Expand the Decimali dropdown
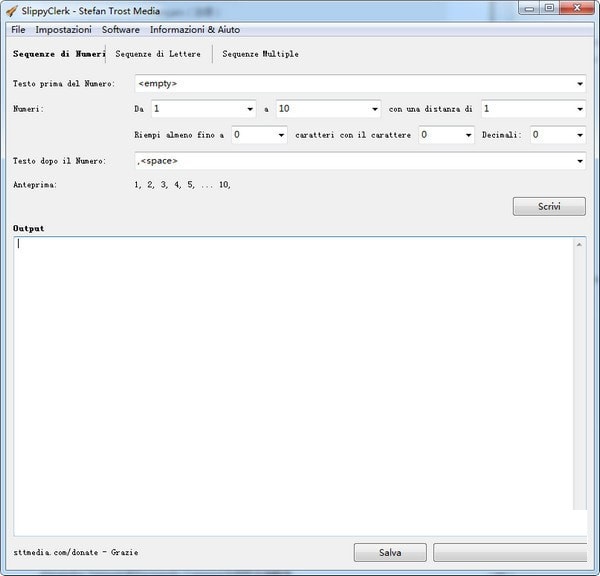Viewport: 600px width, 576px height. click(579, 135)
